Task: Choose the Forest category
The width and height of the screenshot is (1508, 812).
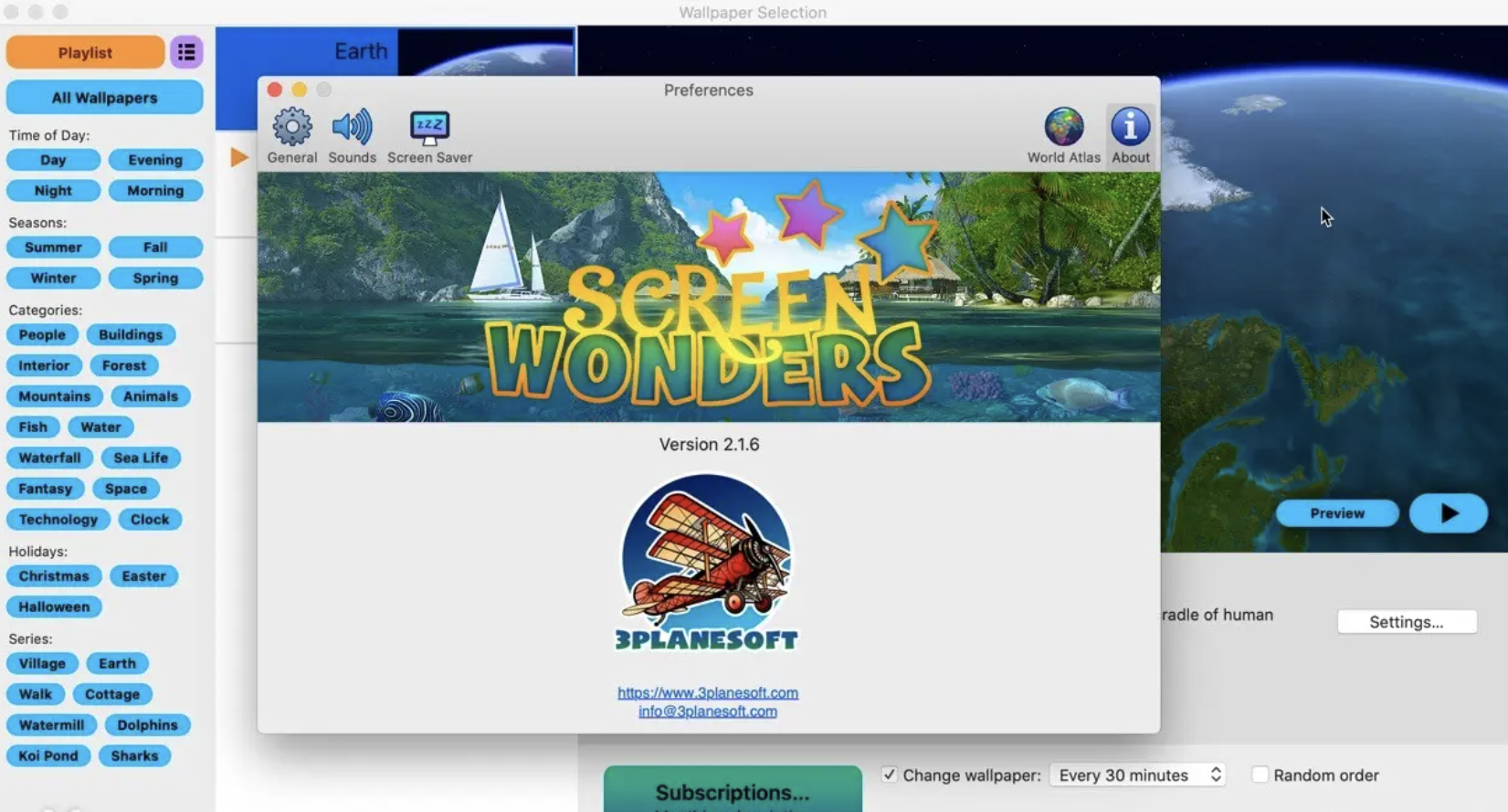Action: [124, 365]
